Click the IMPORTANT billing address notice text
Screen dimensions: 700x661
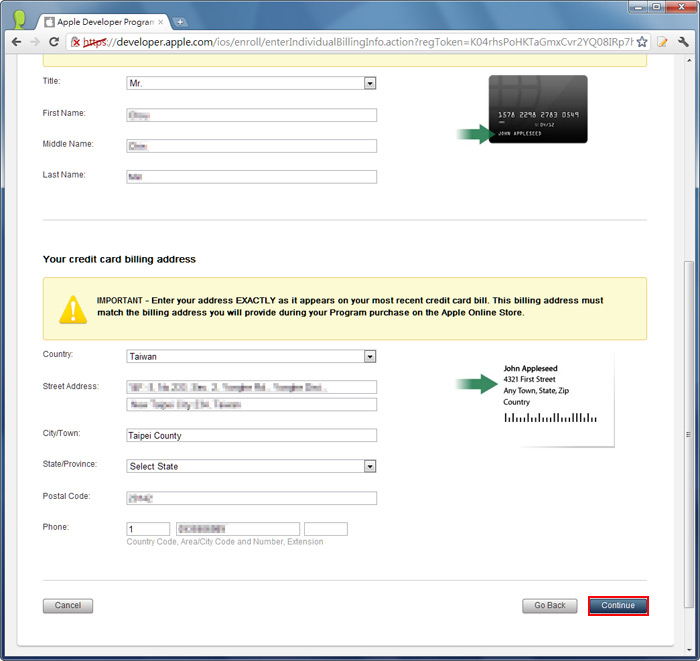tap(350, 307)
